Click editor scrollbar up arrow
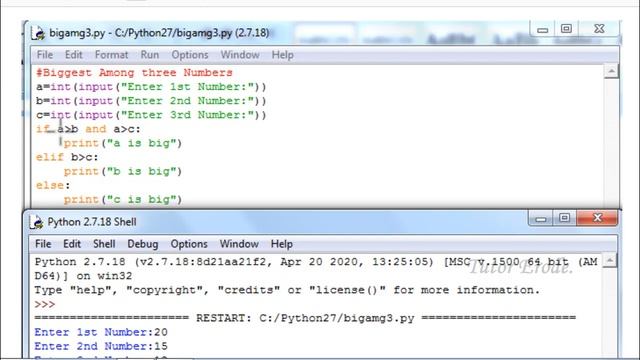 tap(611, 72)
